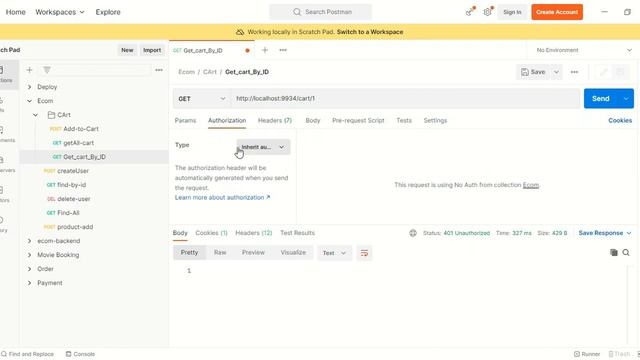640x360 pixels.
Task: Open the tab options ellipsis menu
Action: 283,50
